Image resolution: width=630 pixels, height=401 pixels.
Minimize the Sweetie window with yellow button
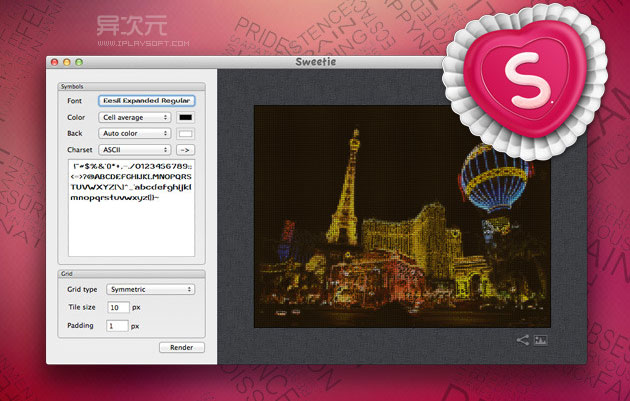pyautogui.click(x=68, y=61)
